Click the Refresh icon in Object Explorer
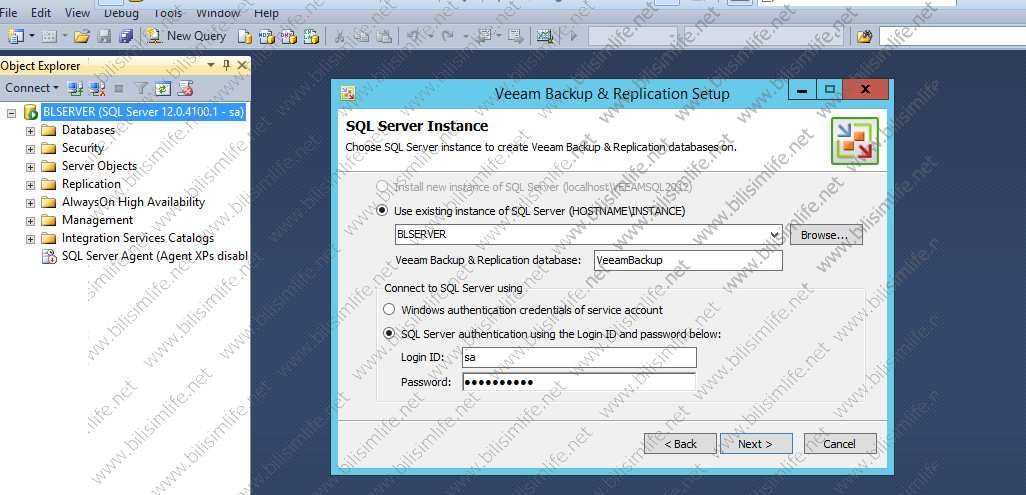 click(x=162, y=88)
